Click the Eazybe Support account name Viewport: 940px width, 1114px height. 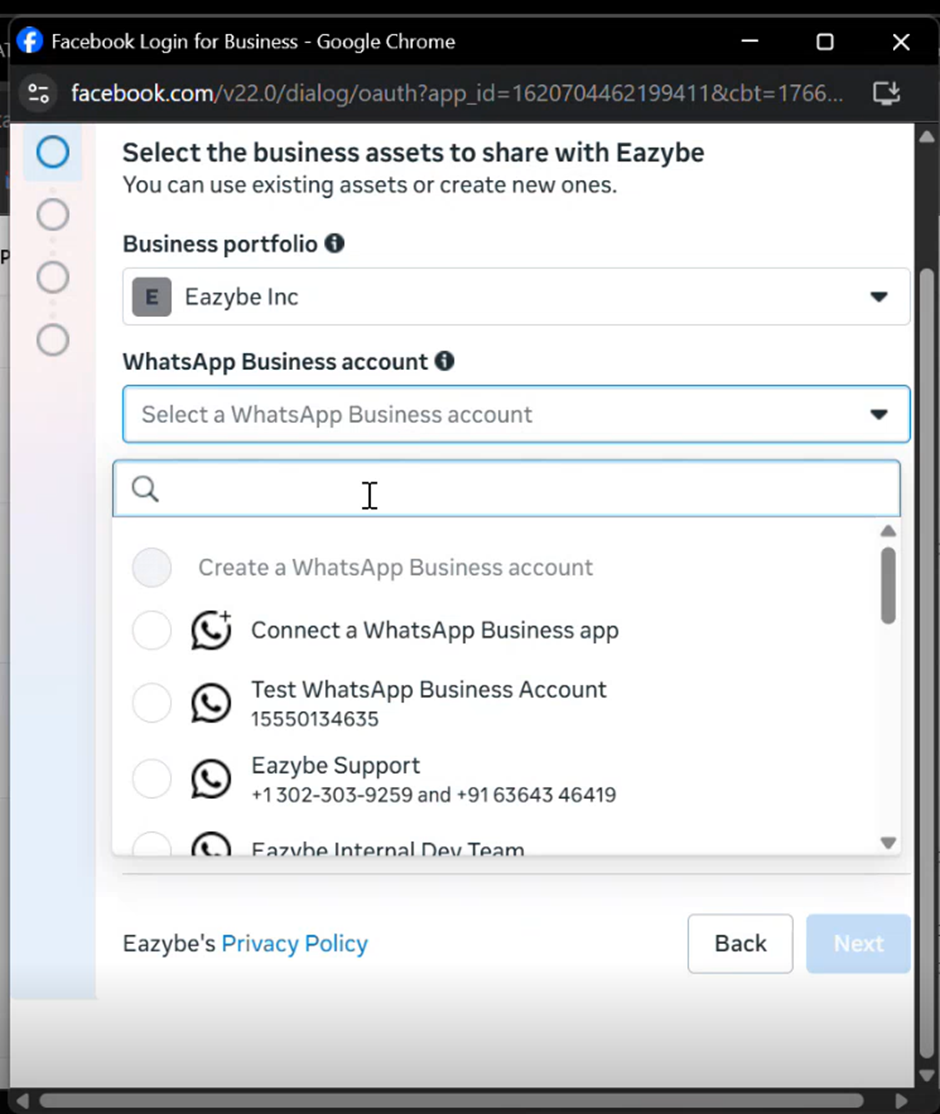click(335, 765)
